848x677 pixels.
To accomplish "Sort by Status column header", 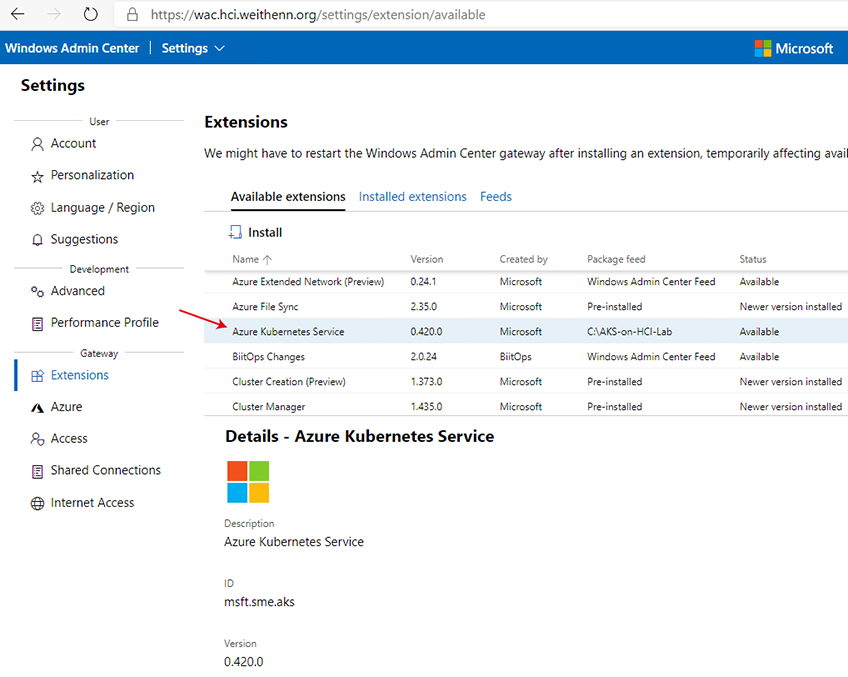I will coord(752,259).
